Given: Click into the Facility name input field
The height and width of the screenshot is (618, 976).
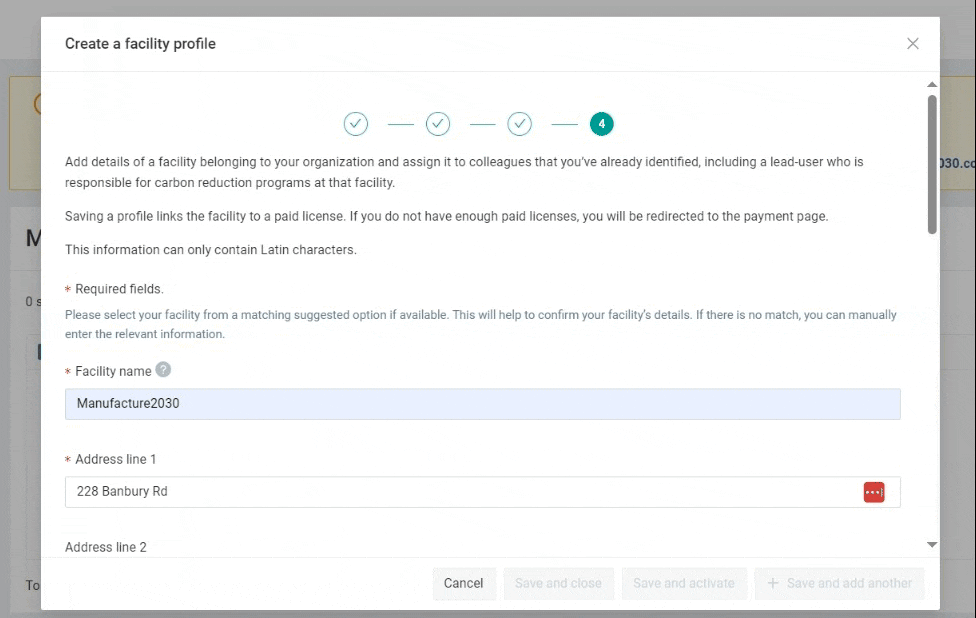Looking at the screenshot, I should [x=482, y=404].
